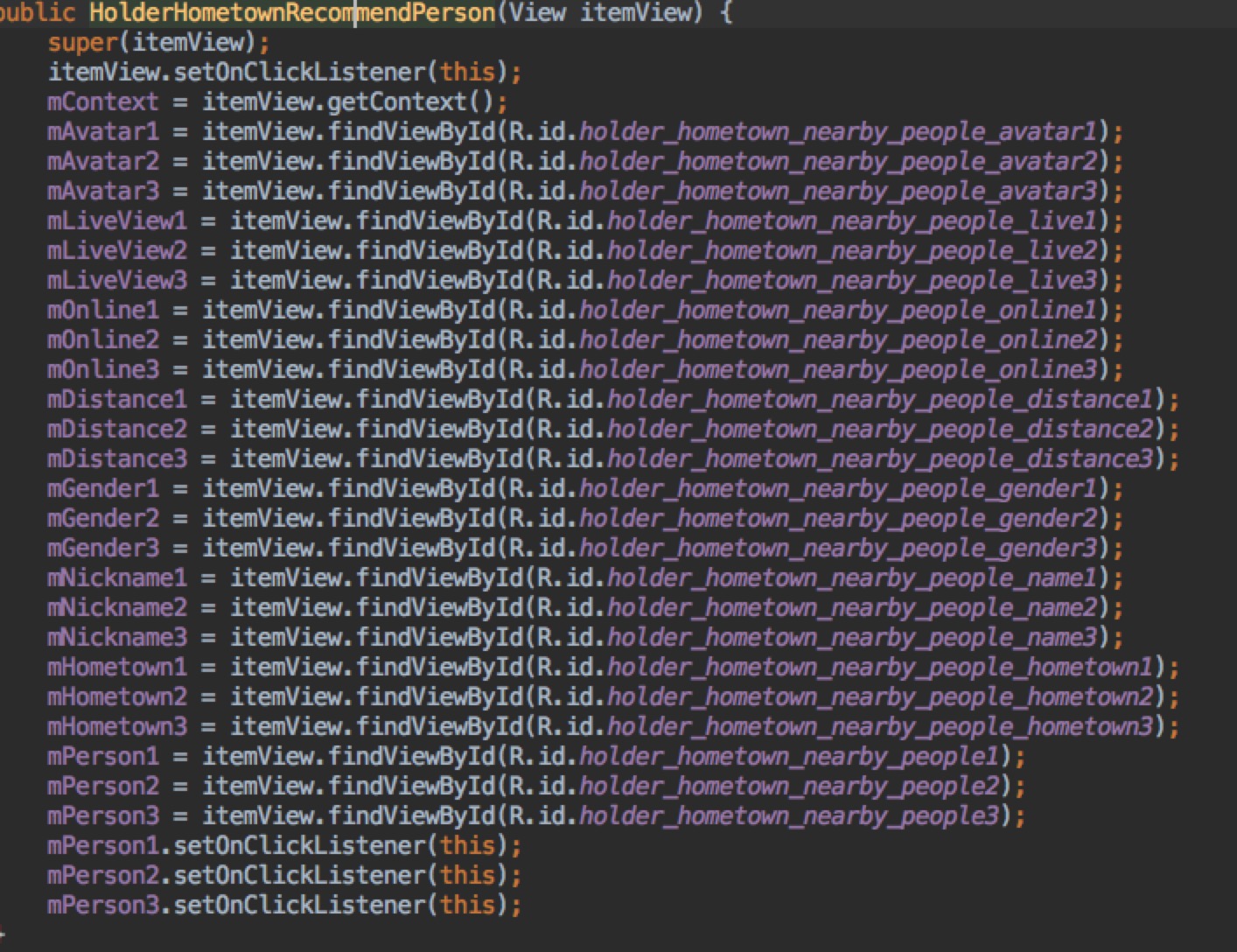Select the holder_hometown_nearby_people_gender3 resource id

pos(840,548)
